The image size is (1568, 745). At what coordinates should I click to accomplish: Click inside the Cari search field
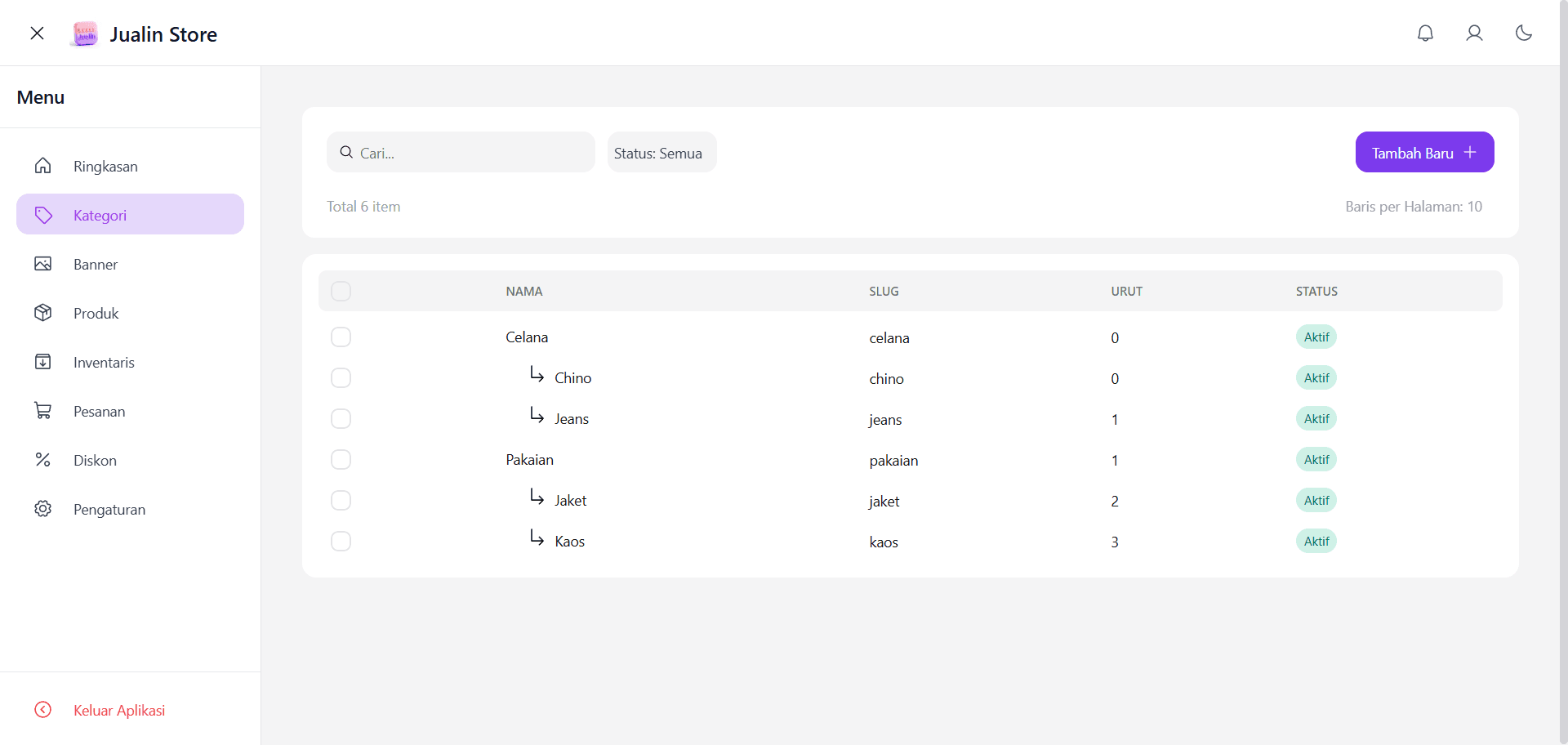point(461,152)
